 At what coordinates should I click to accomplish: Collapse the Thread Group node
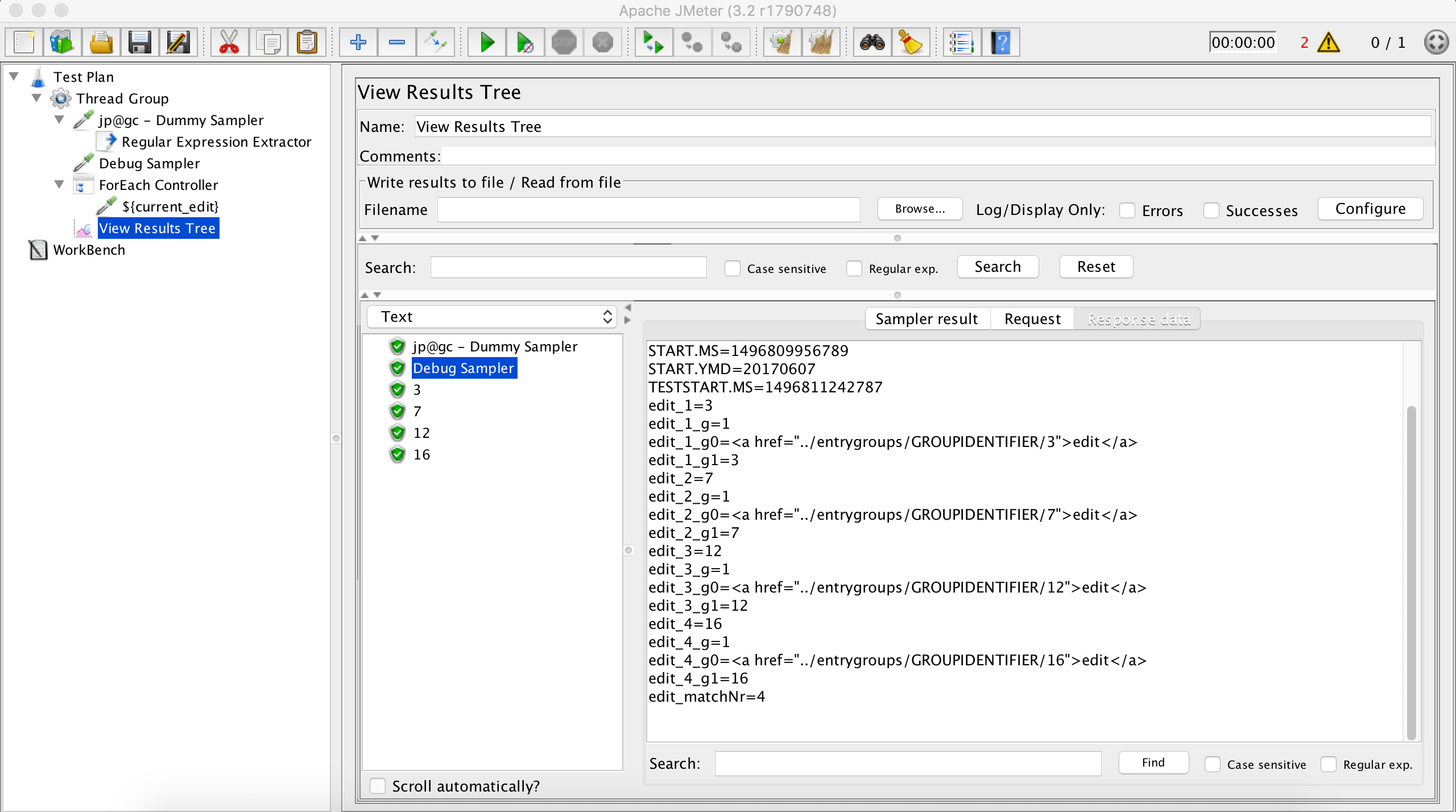click(x=36, y=98)
